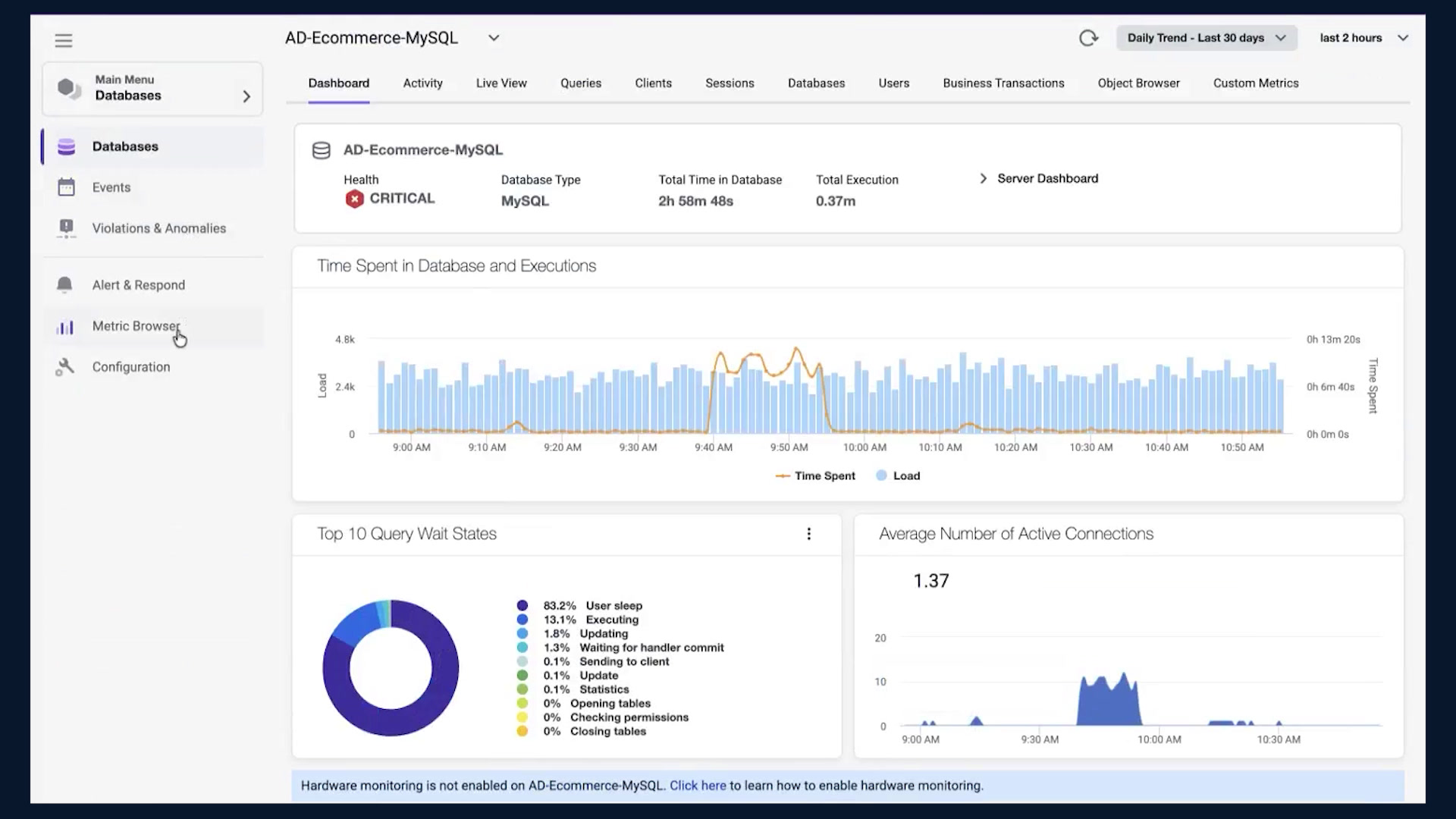Select the Users tab
This screenshot has height=819, width=1456.
[x=893, y=83]
